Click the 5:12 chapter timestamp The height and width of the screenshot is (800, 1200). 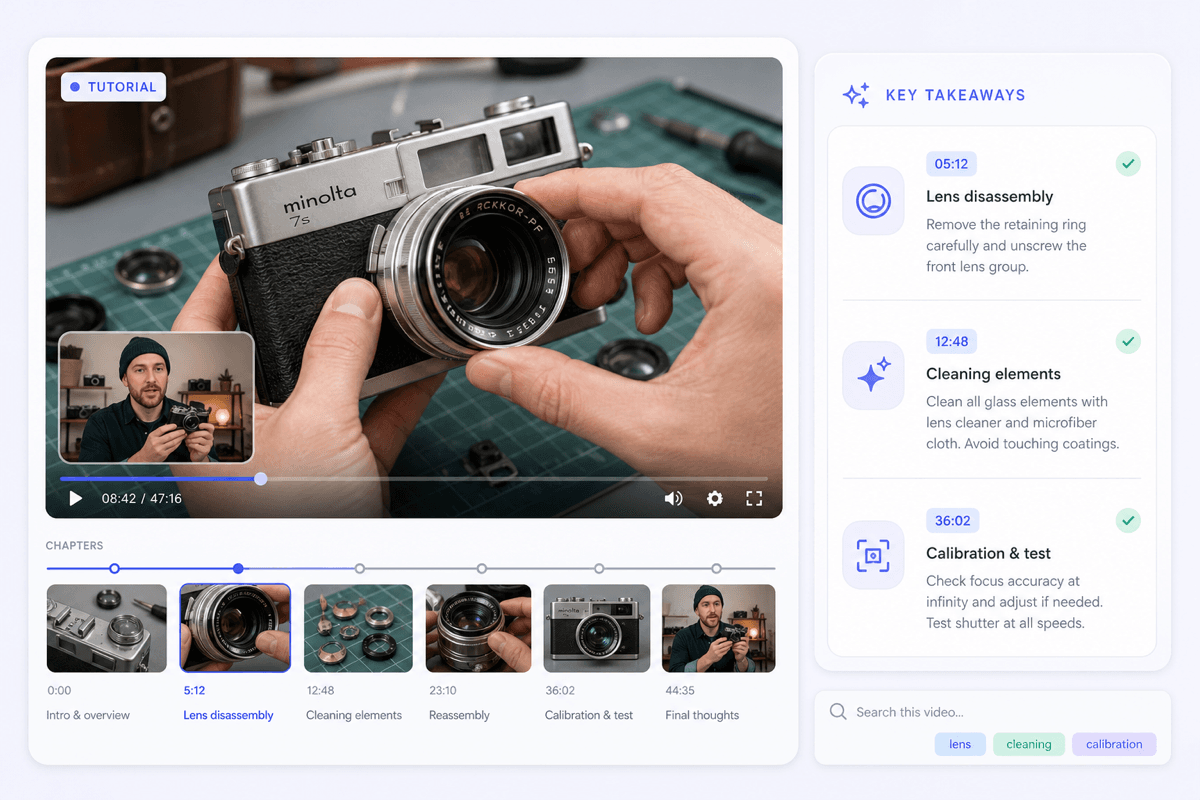(194, 690)
